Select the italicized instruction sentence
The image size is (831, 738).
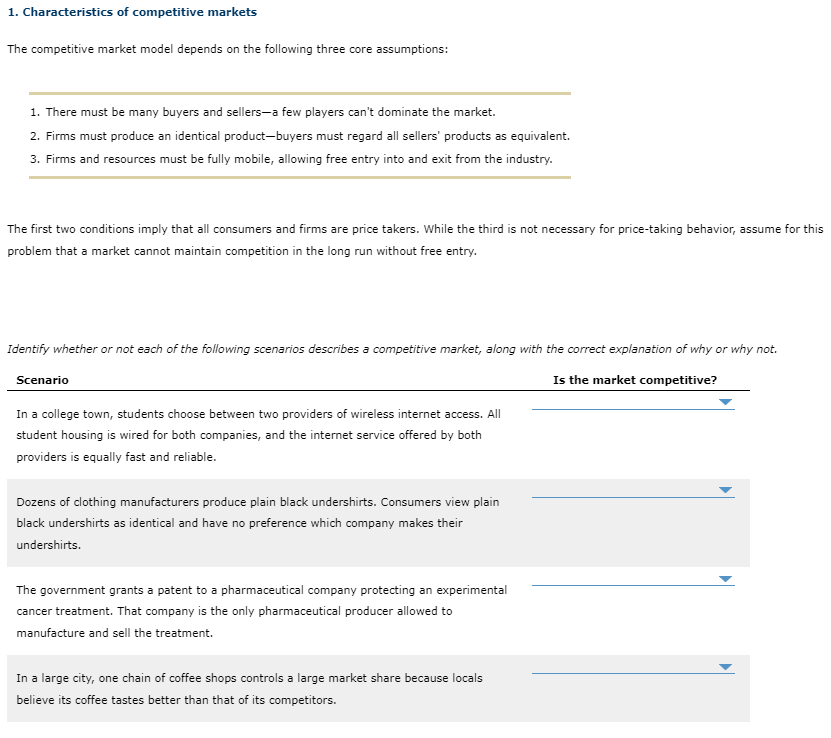tap(395, 349)
